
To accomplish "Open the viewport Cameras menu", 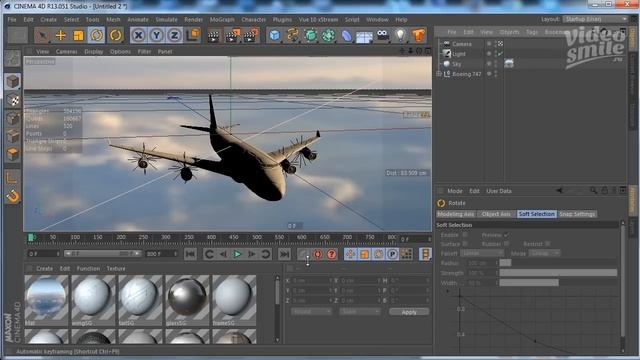I will point(67,52).
